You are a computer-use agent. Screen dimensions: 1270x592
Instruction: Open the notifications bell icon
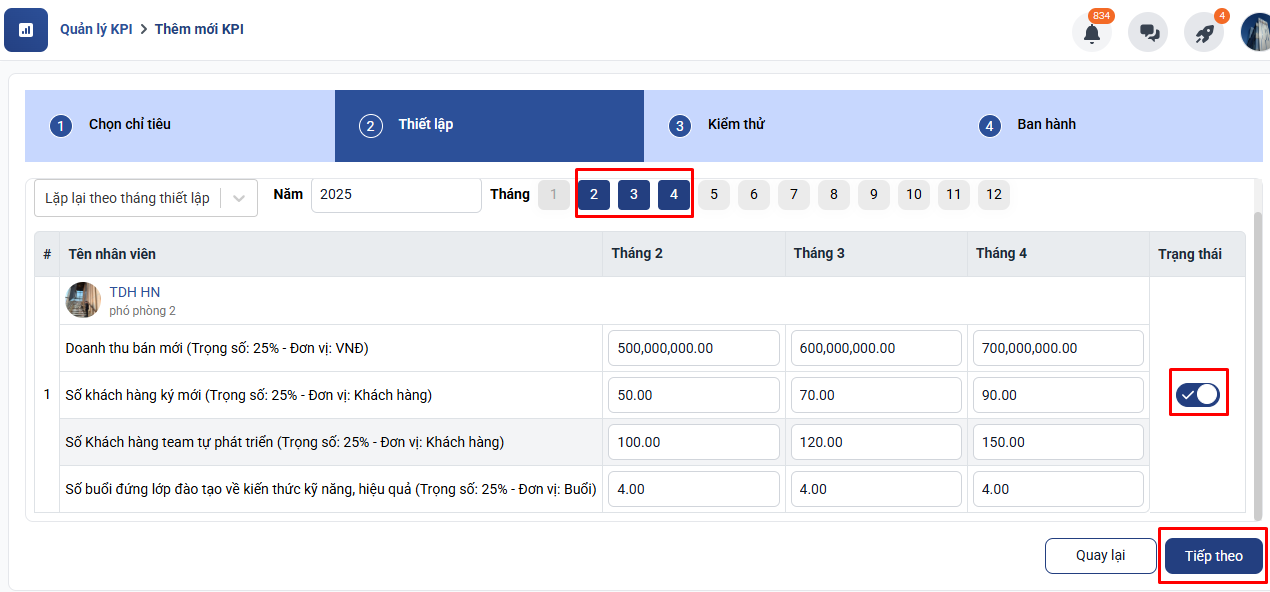[1091, 33]
